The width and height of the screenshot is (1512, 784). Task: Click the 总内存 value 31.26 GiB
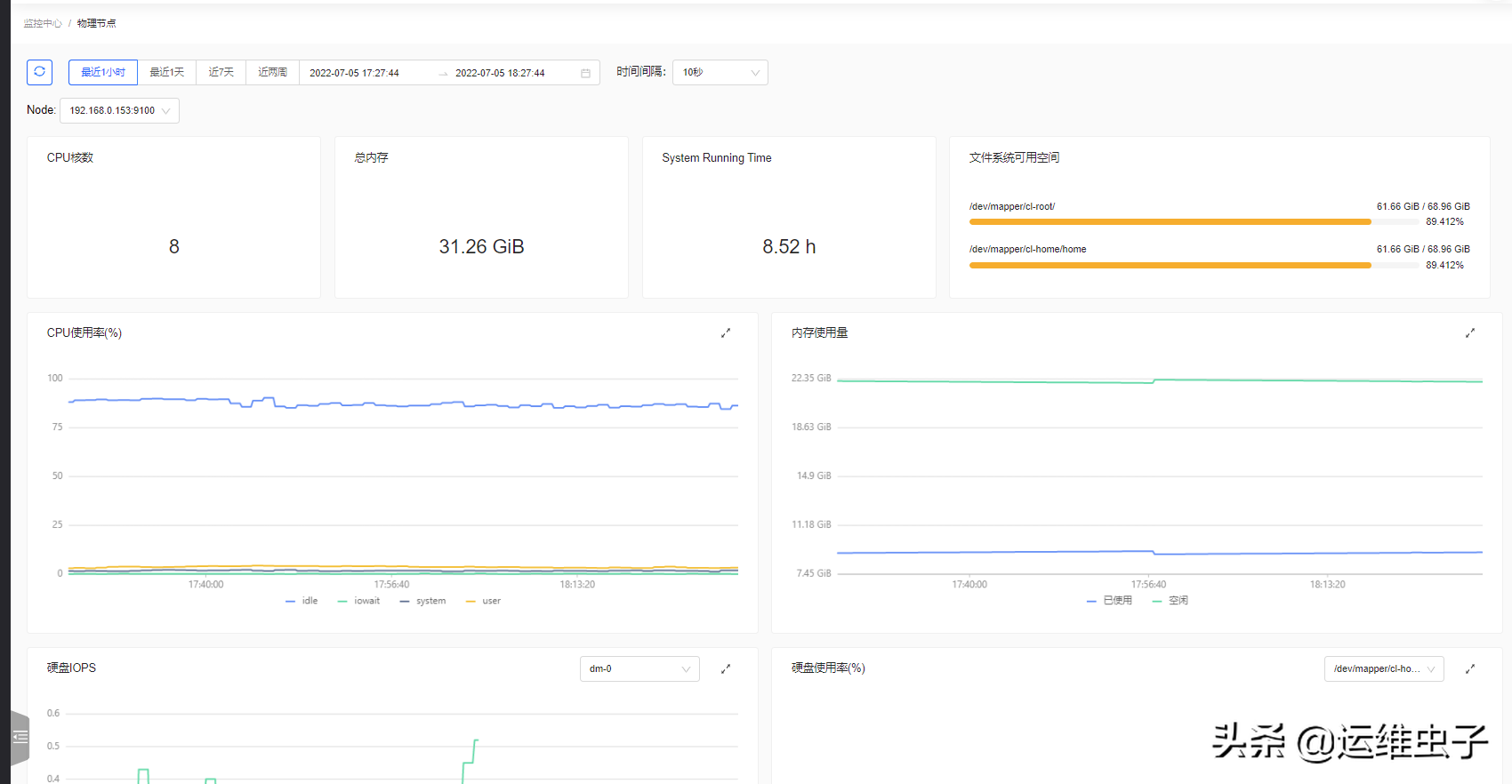(x=481, y=246)
